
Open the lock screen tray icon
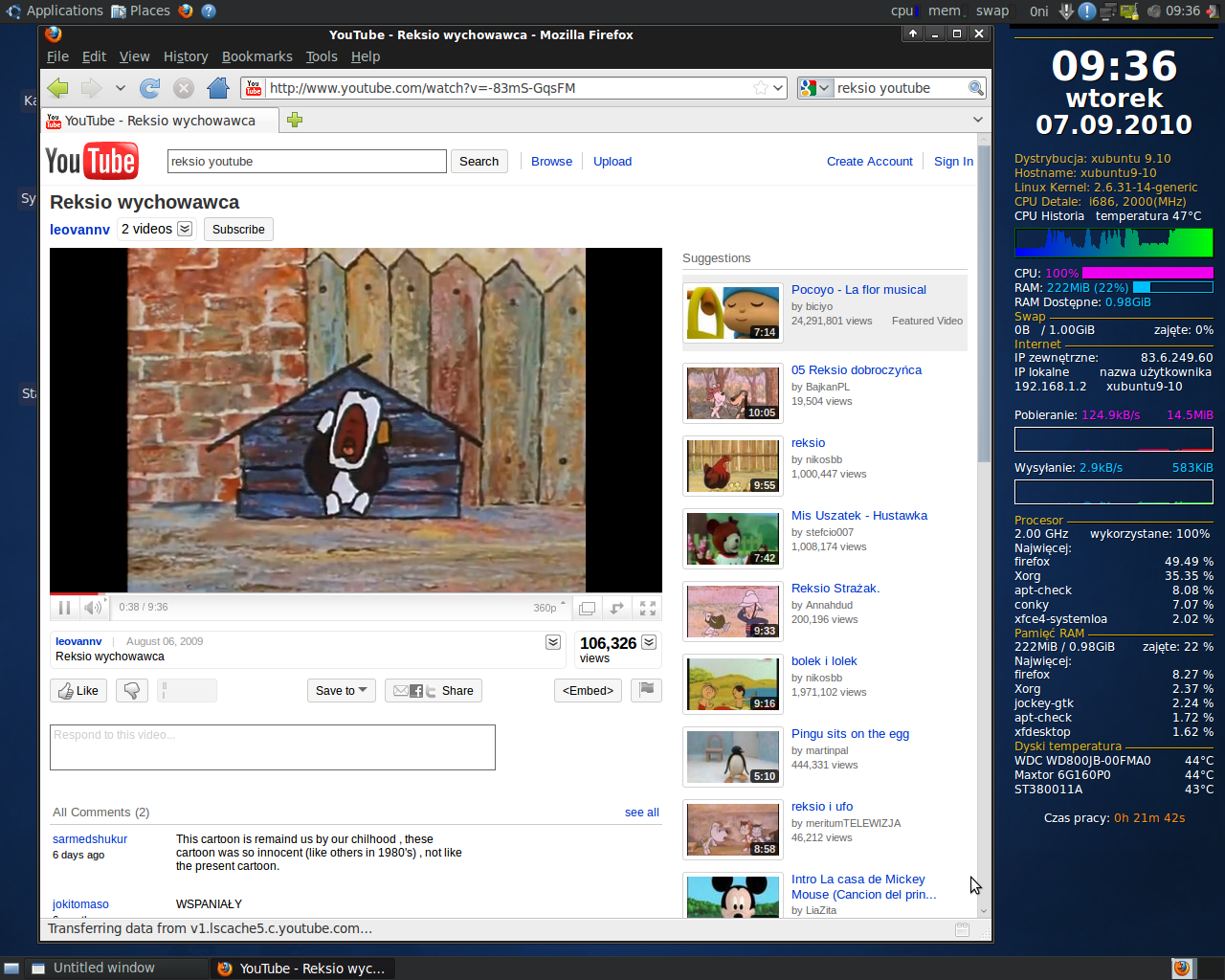point(1129,11)
